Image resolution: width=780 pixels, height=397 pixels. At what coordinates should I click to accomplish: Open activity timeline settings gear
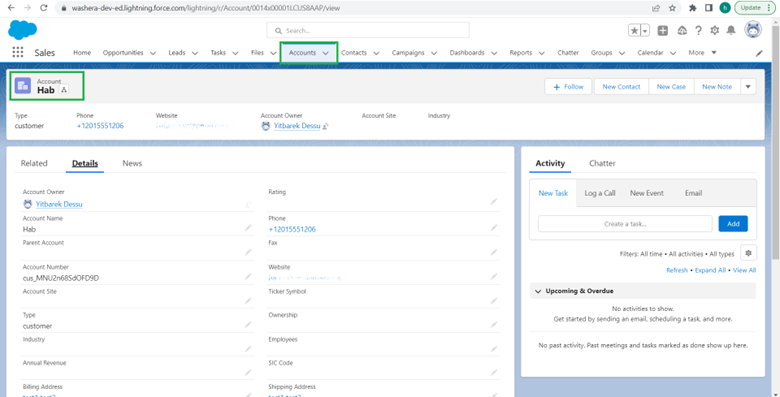click(x=748, y=253)
